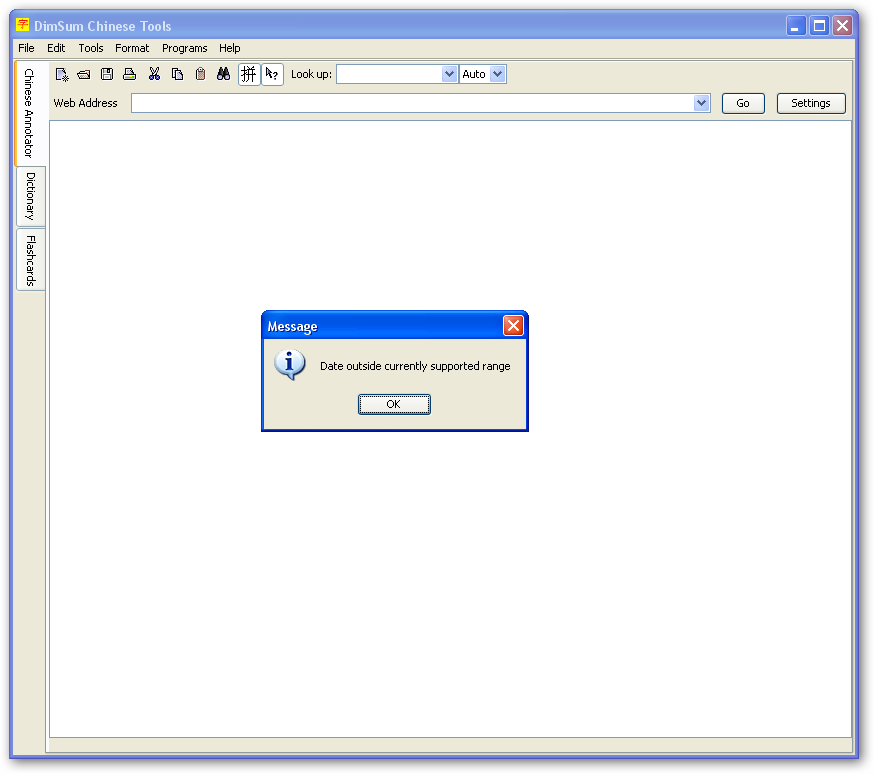Click the Open file toolbar icon
The image size is (874, 774).
(84, 74)
